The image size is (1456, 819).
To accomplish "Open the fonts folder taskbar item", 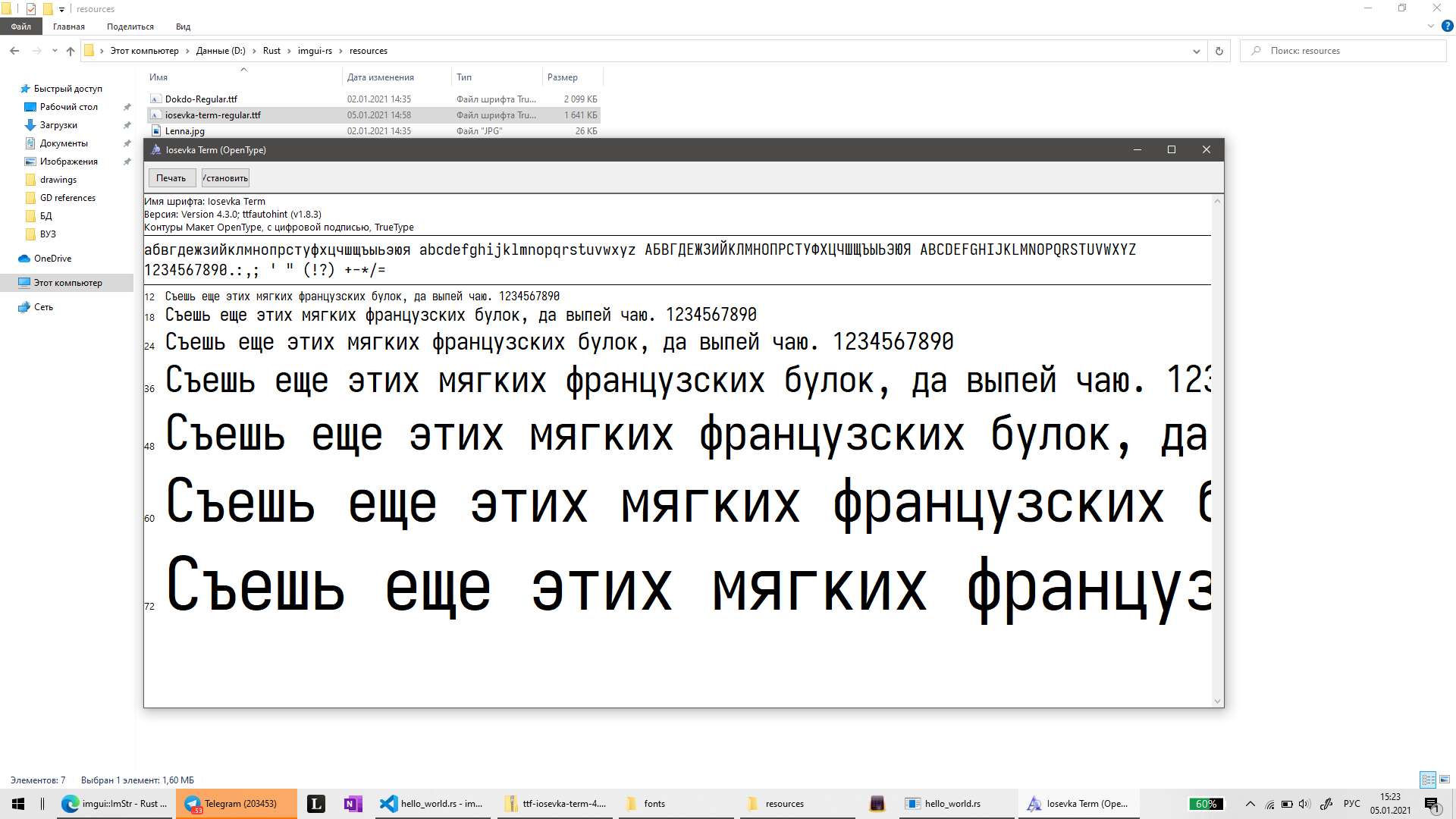I will [x=676, y=804].
